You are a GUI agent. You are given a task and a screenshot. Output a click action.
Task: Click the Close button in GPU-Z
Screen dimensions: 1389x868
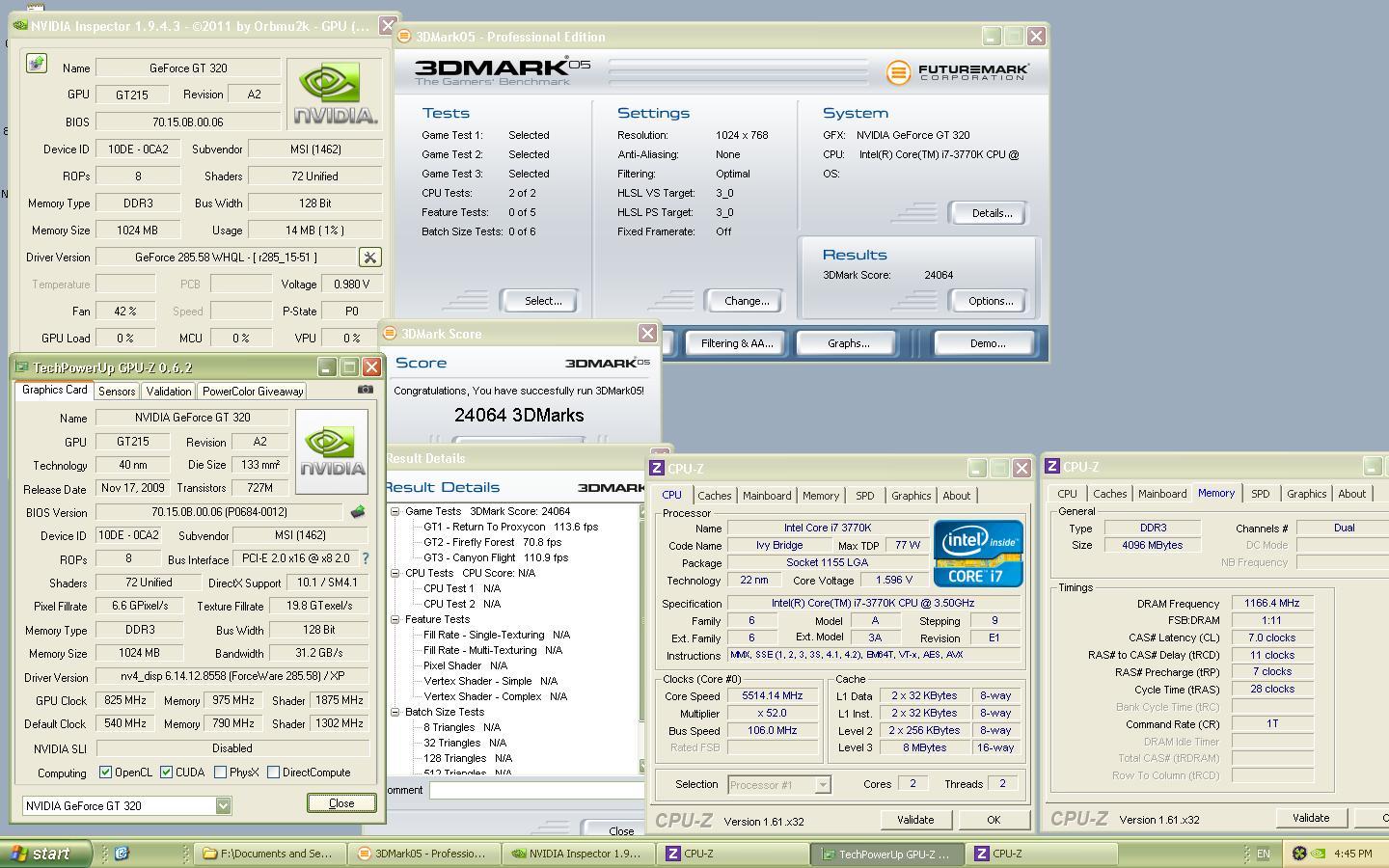click(341, 803)
